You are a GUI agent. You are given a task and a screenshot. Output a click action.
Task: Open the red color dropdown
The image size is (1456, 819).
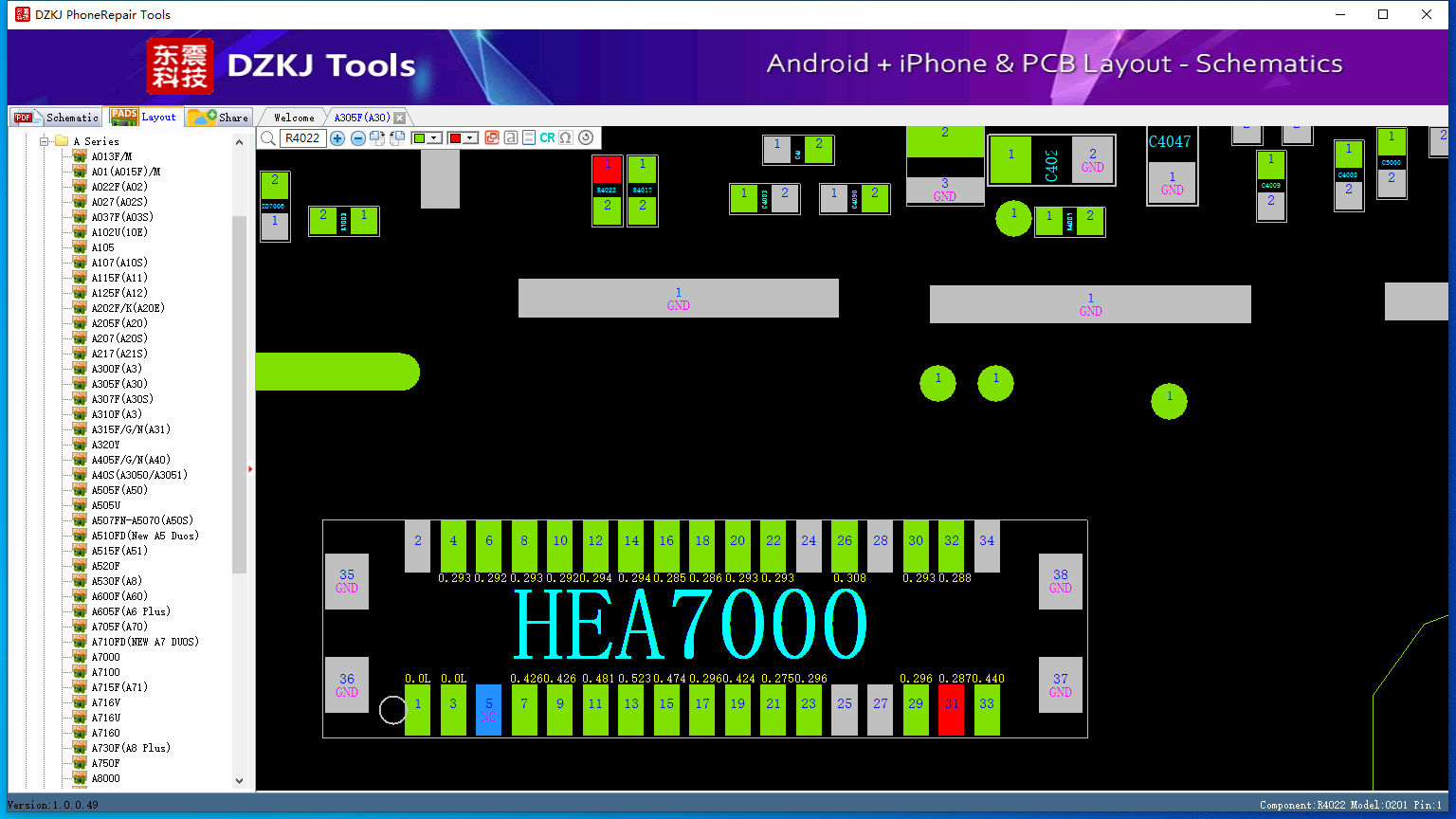(471, 138)
